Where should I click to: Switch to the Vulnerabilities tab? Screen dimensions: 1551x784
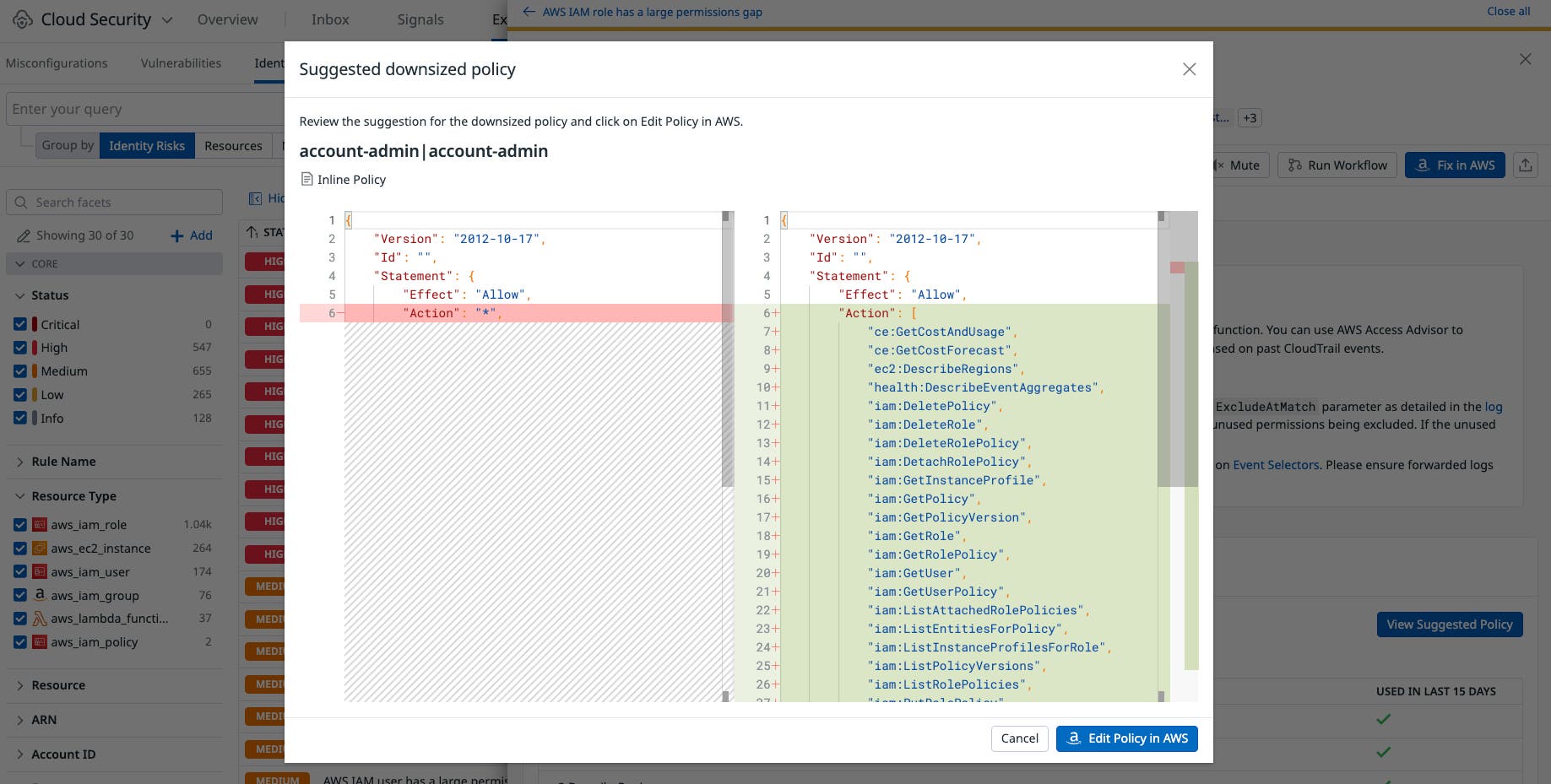click(x=181, y=63)
